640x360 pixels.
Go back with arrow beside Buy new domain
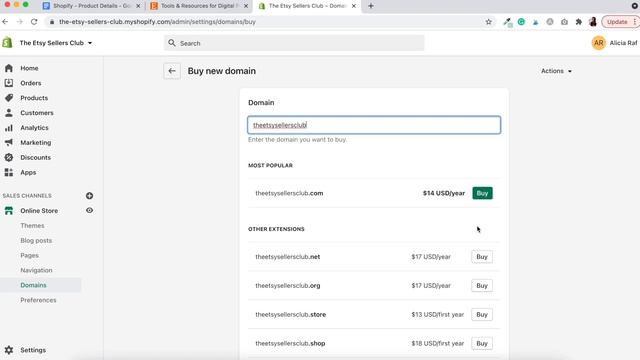(x=172, y=71)
